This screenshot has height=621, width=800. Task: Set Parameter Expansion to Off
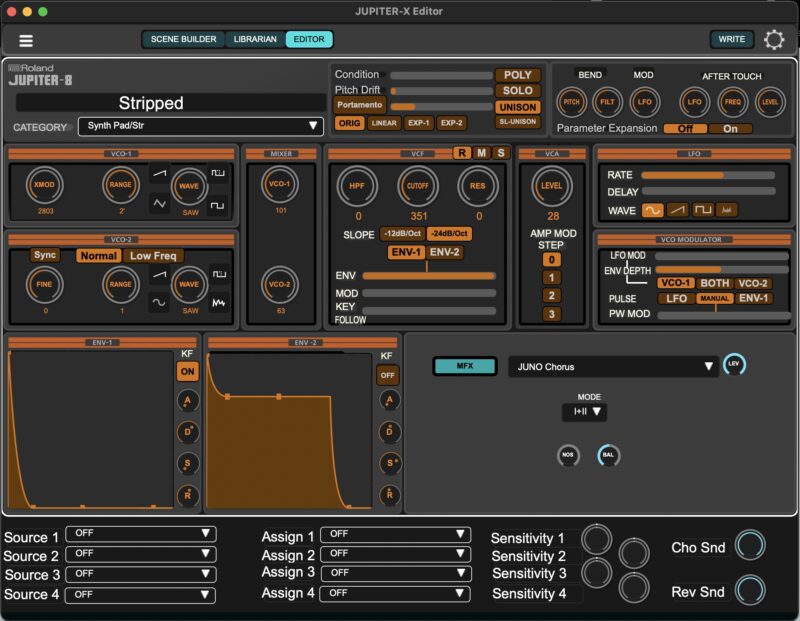click(x=685, y=129)
